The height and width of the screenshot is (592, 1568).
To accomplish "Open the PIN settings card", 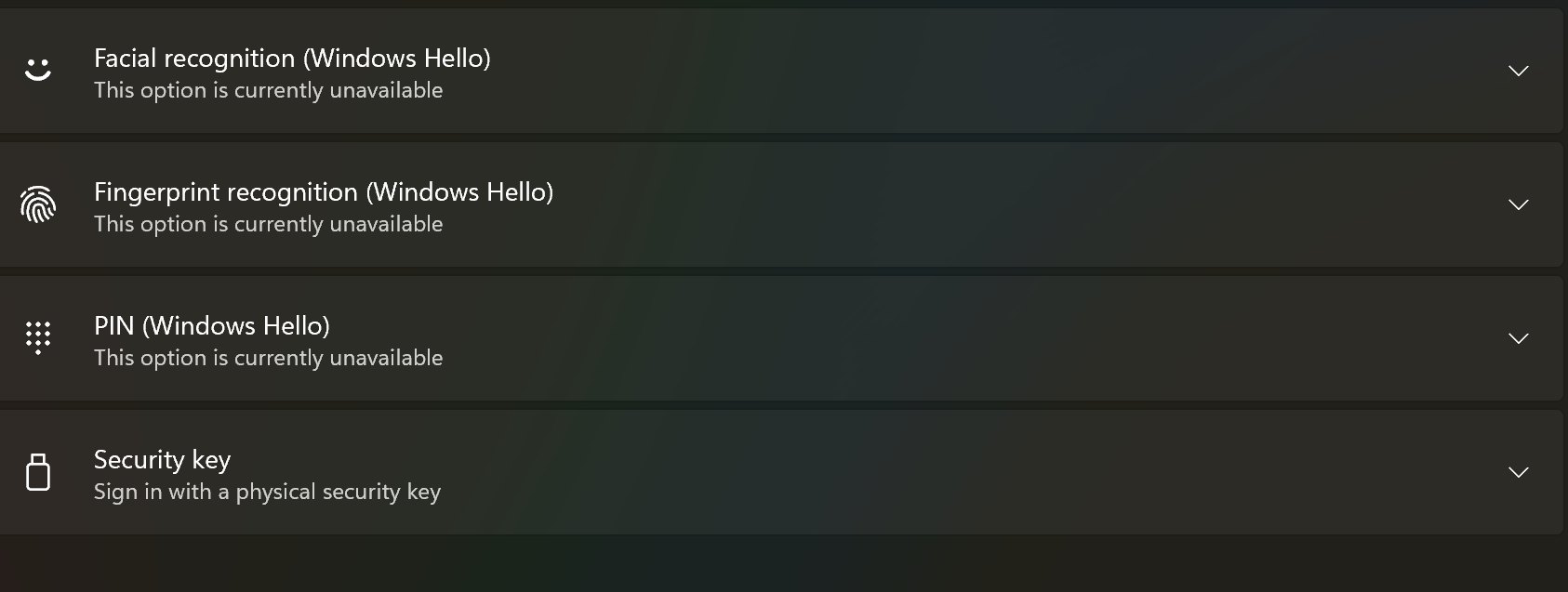I will pyautogui.click(x=744, y=338).
